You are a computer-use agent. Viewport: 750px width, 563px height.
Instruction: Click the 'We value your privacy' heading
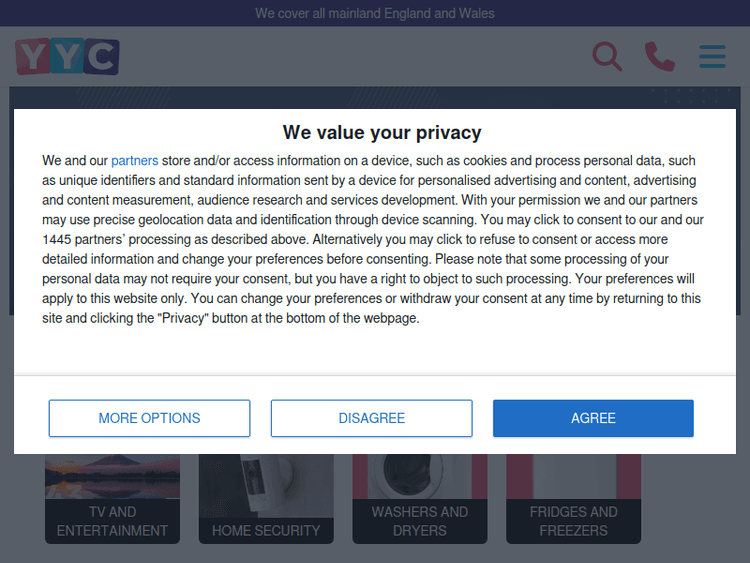point(382,133)
